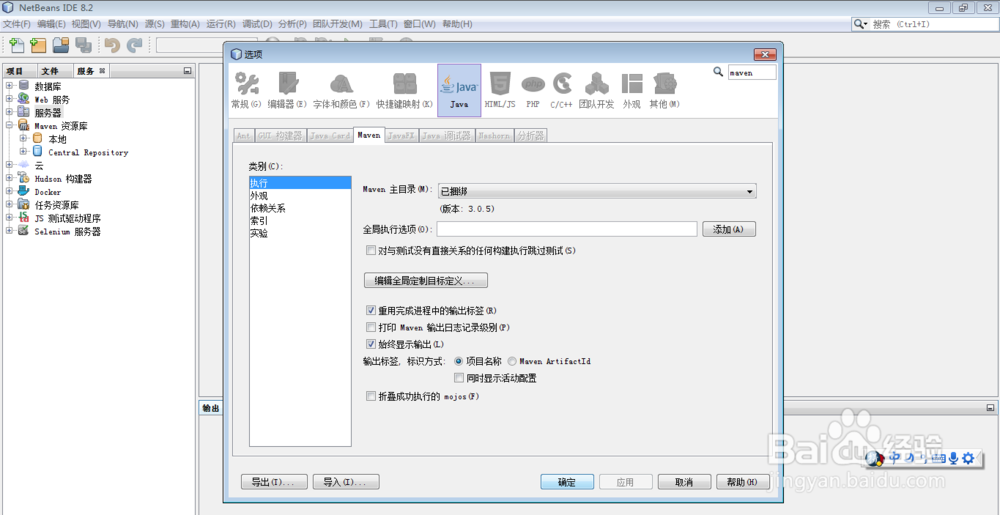Click the Help (帮助) button
1000x515 pixels.
point(742,482)
